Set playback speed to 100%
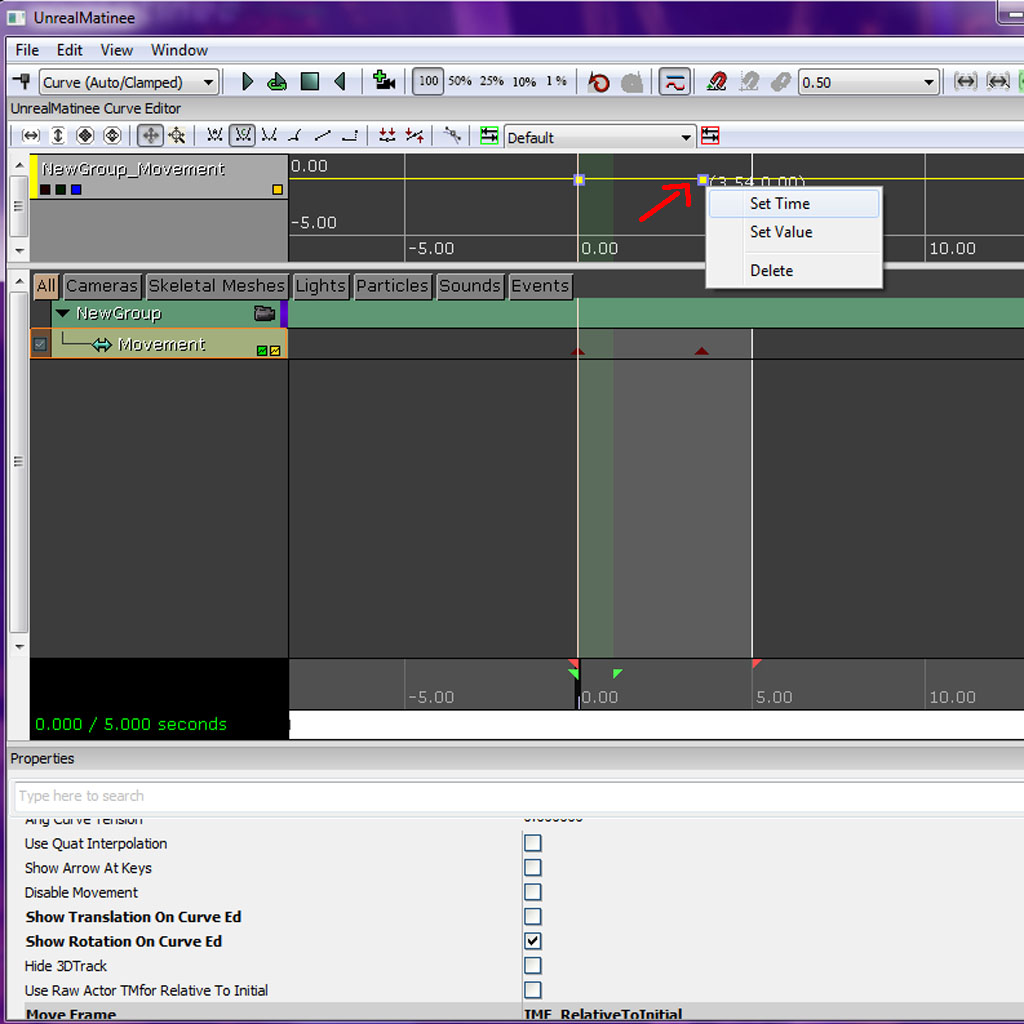This screenshot has width=1024, height=1024. (428, 81)
